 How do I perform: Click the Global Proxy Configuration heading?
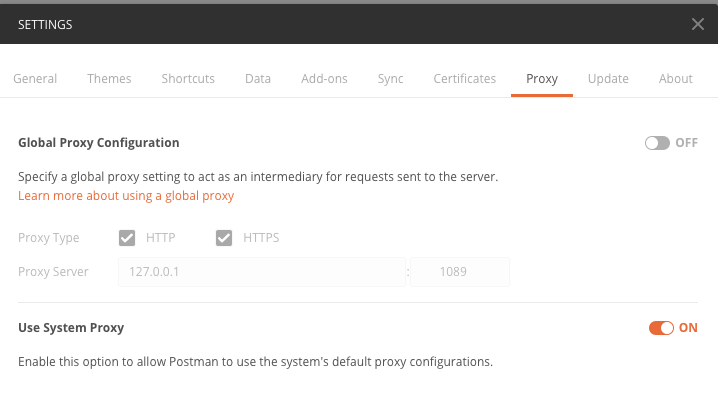(98, 143)
